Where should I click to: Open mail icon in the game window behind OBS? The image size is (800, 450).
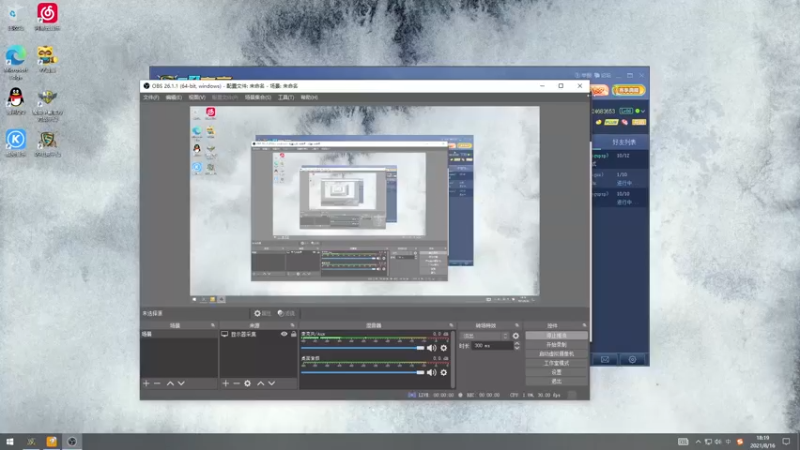[x=605, y=360]
